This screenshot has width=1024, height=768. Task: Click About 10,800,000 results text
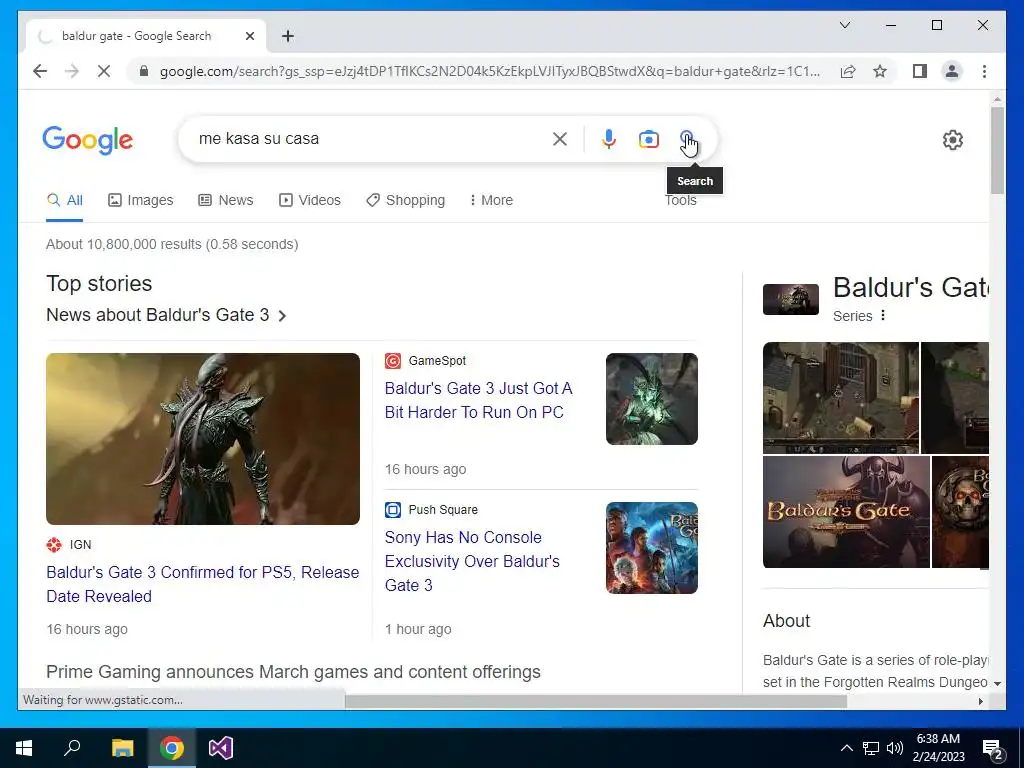point(172,244)
